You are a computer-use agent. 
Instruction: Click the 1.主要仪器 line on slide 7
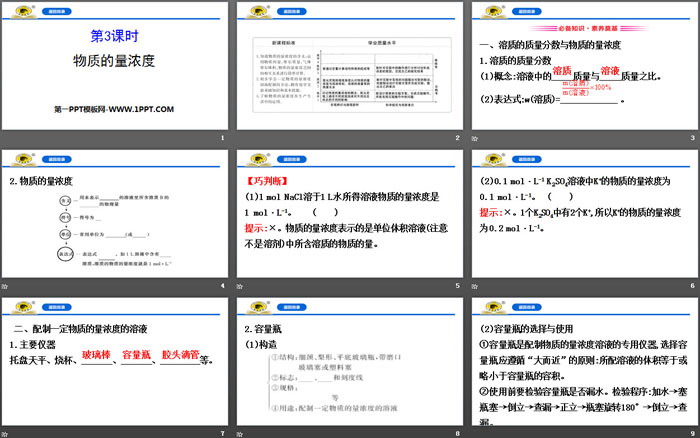point(33,345)
